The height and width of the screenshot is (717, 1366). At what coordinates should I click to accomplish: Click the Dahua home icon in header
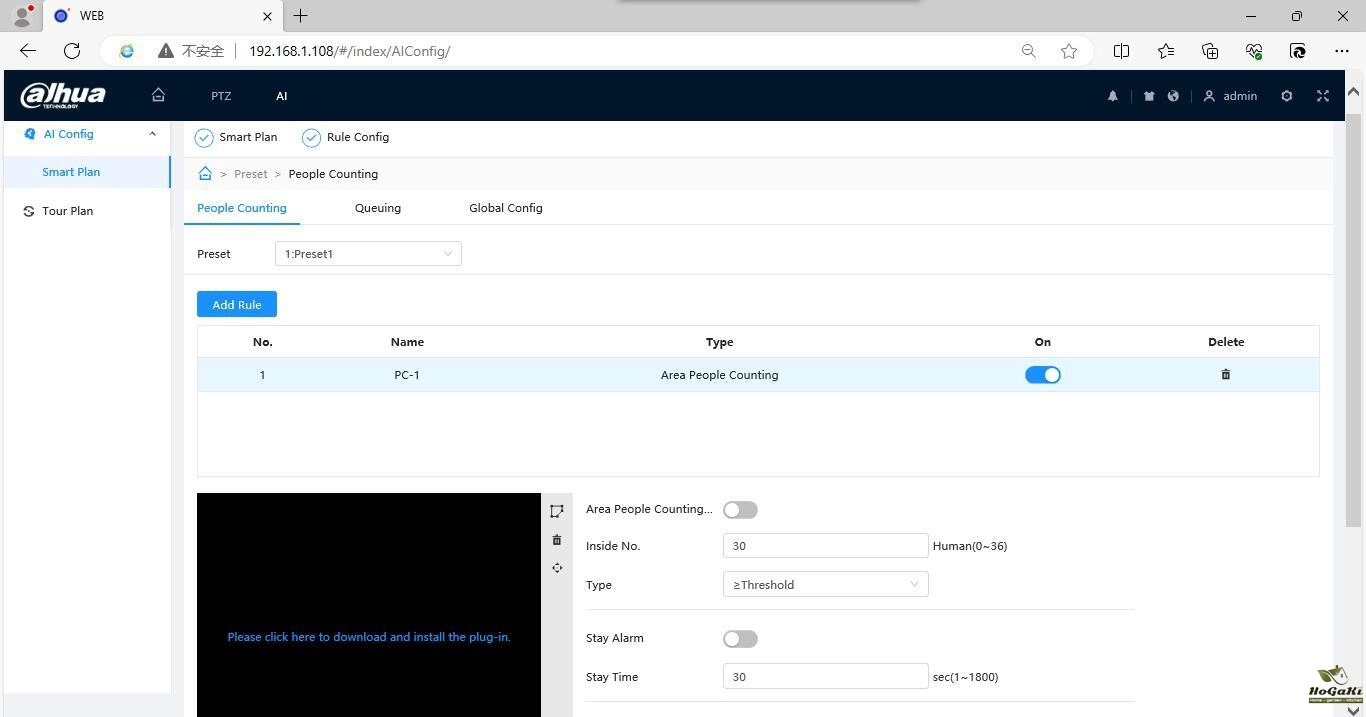point(158,96)
